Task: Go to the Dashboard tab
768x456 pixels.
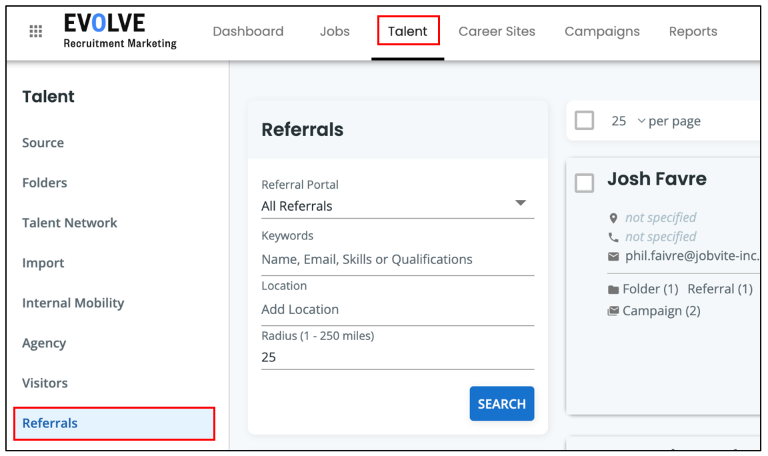Action: (248, 31)
